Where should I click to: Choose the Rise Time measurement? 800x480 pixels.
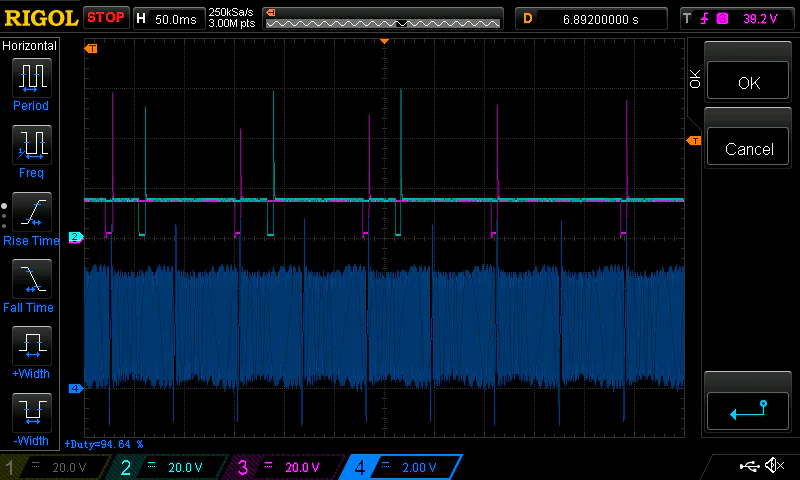(30, 212)
